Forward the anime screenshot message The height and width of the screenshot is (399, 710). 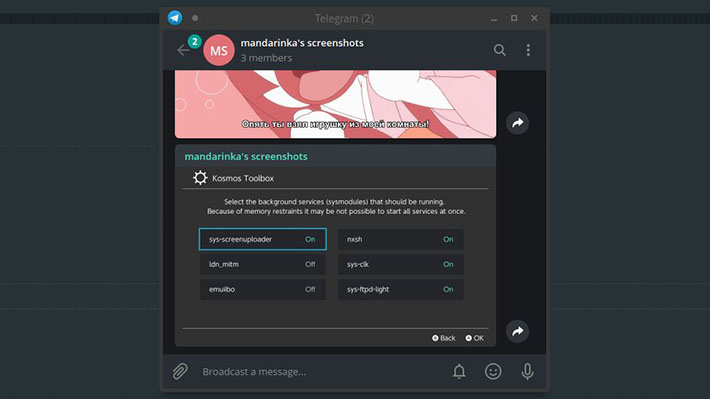(518, 123)
